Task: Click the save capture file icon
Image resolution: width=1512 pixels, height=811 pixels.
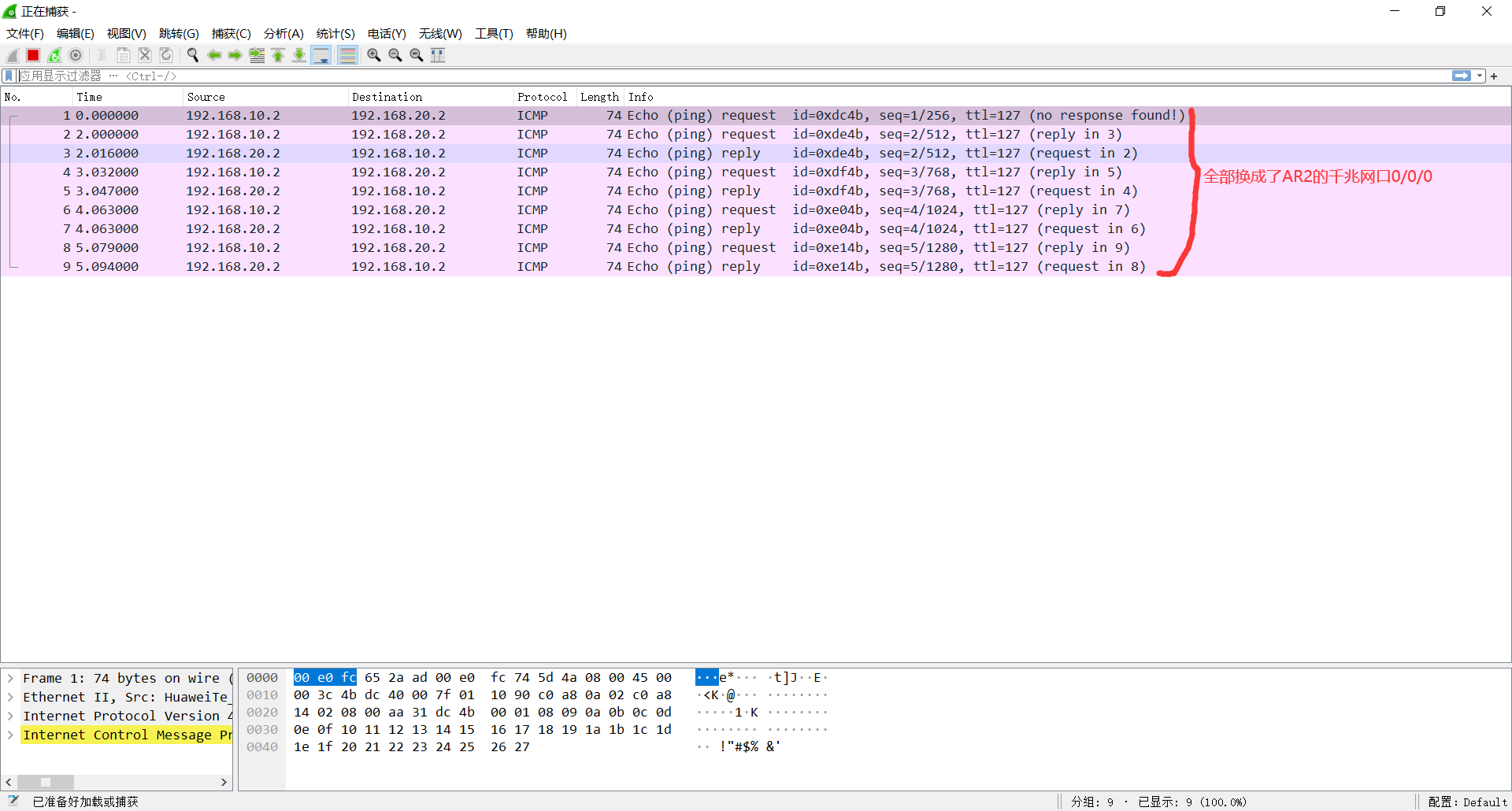Action: [124, 55]
